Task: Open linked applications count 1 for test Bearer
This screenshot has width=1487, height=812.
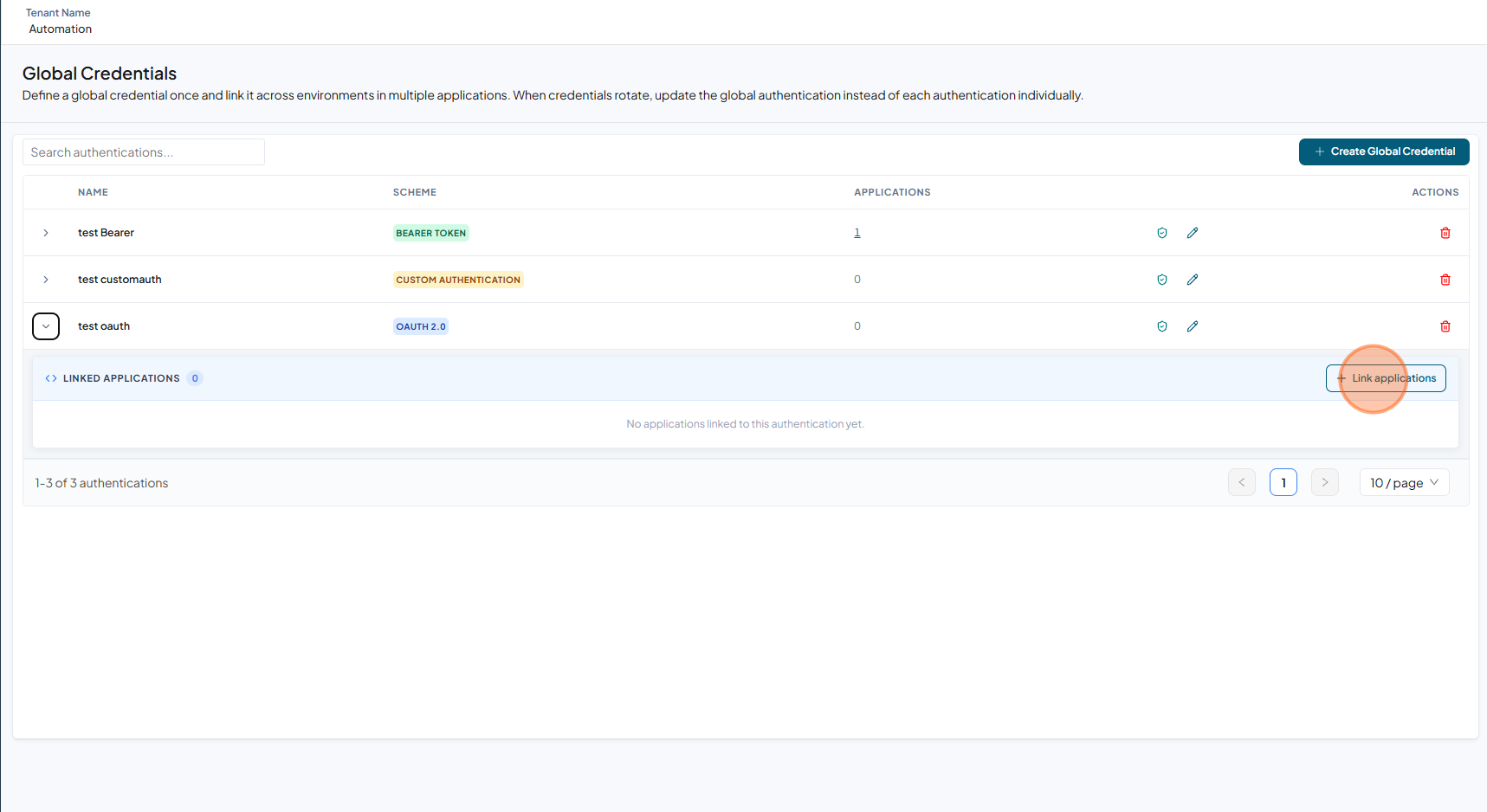Action: [857, 233]
